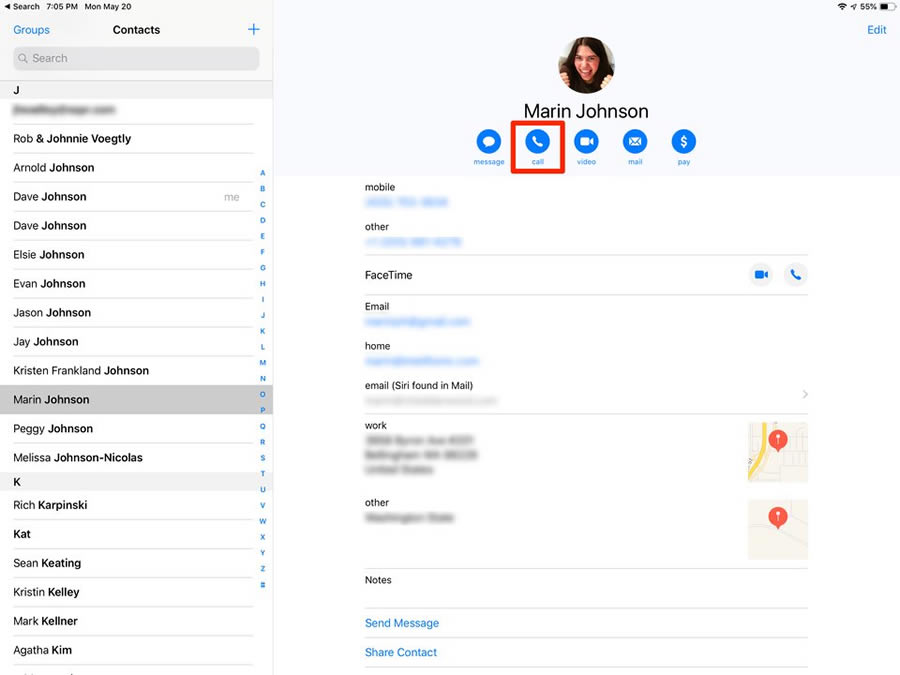Screen dimensions: 900x675
Task: Expand the Siri found in Mail chevron
Action: (805, 394)
